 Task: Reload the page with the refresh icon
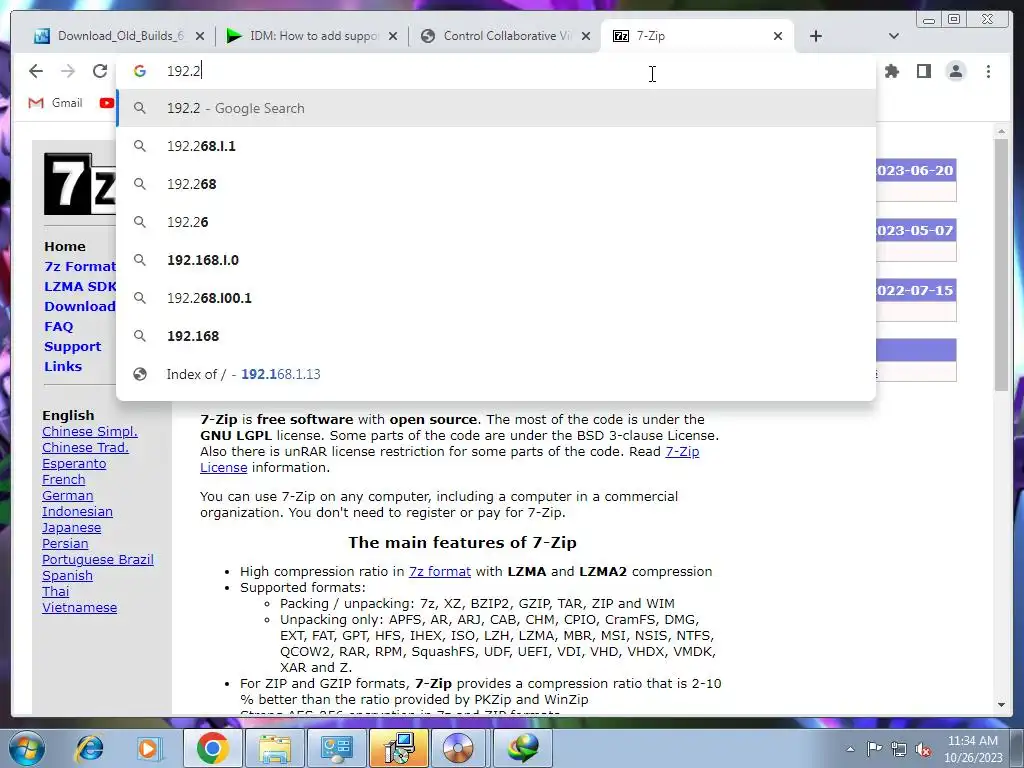[x=100, y=71]
